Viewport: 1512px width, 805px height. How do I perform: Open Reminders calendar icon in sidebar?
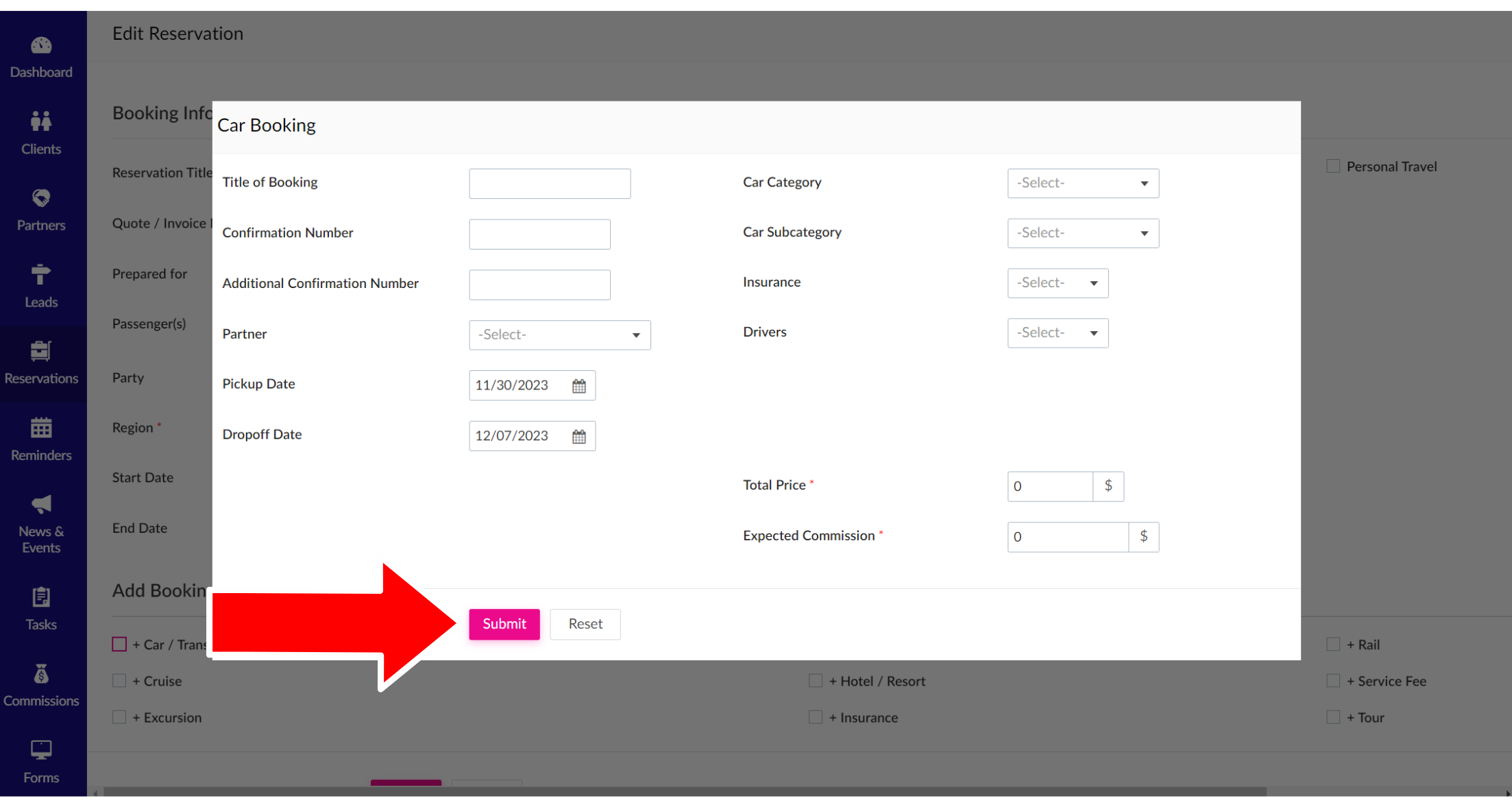41,429
